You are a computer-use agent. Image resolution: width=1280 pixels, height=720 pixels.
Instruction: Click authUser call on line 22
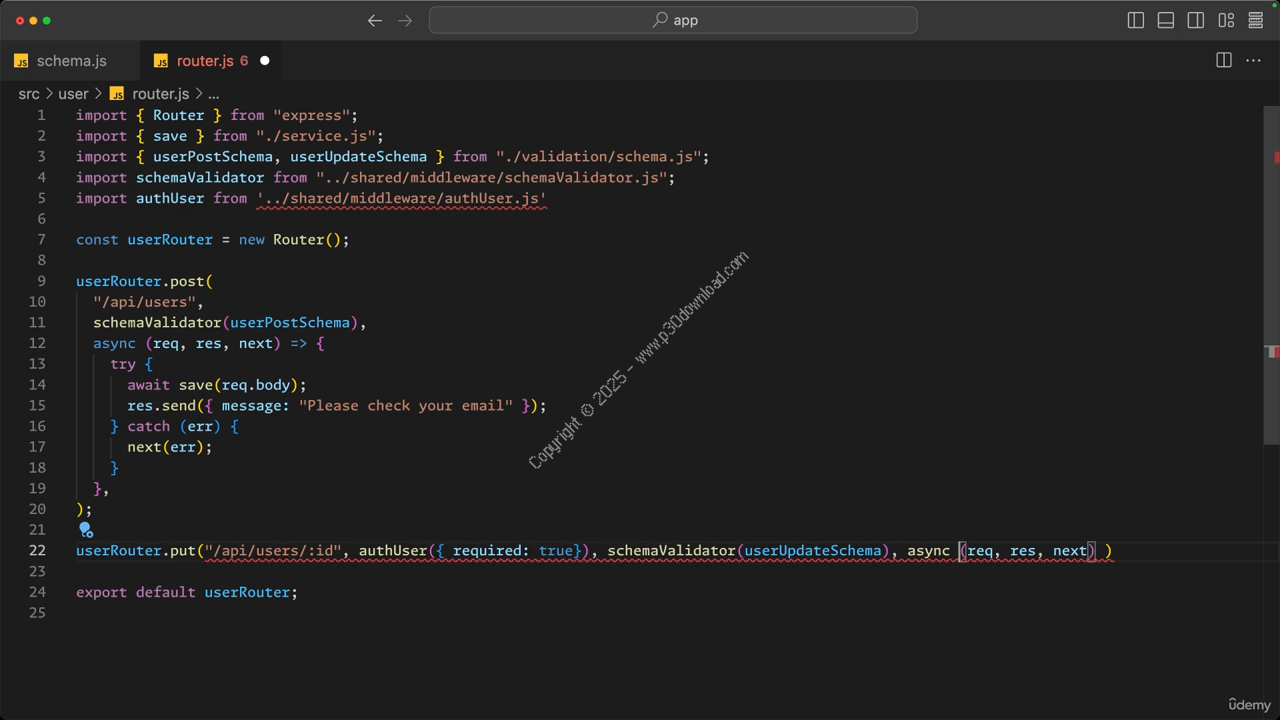393,551
